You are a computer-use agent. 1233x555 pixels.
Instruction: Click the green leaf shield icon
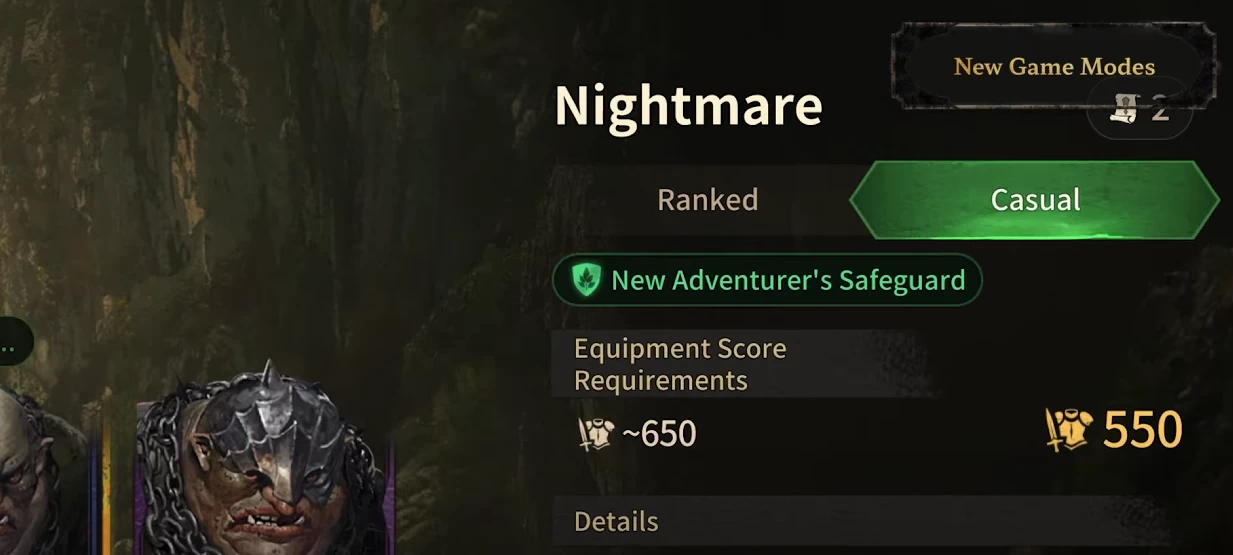(x=585, y=280)
